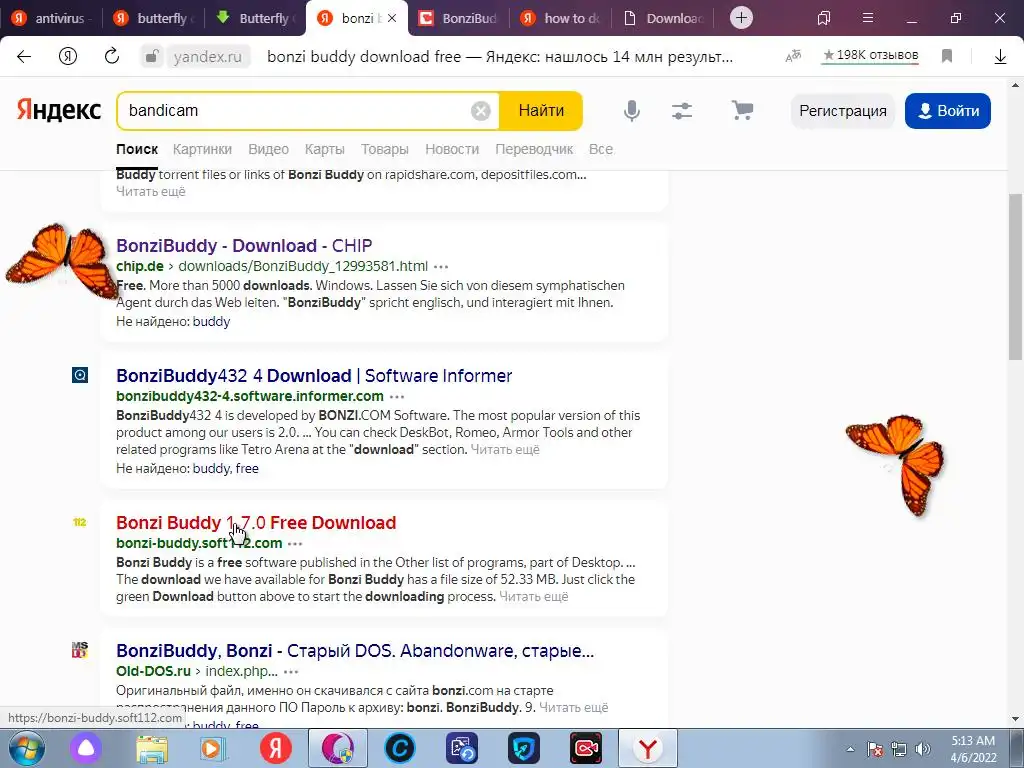Start voice search with the microphone icon

(632, 111)
